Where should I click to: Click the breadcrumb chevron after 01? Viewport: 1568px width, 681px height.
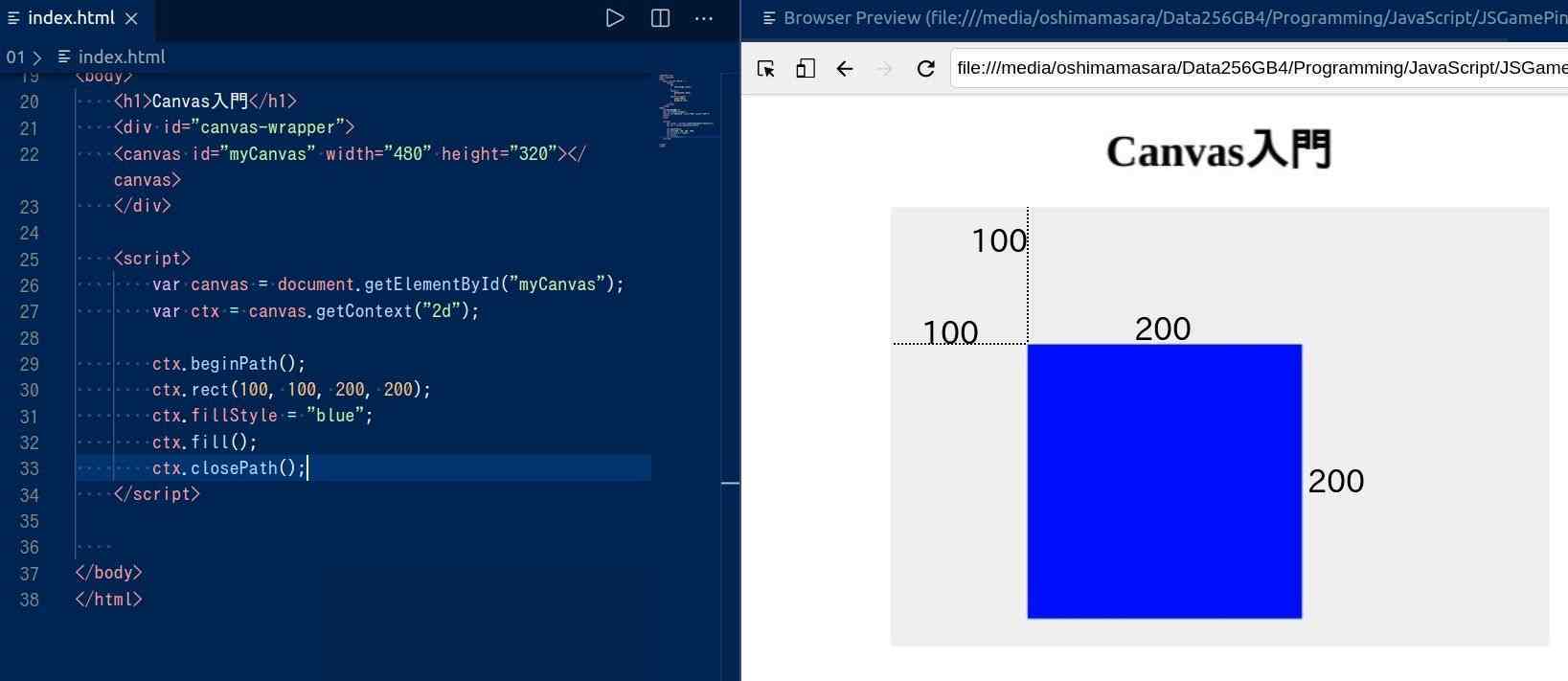(x=37, y=57)
